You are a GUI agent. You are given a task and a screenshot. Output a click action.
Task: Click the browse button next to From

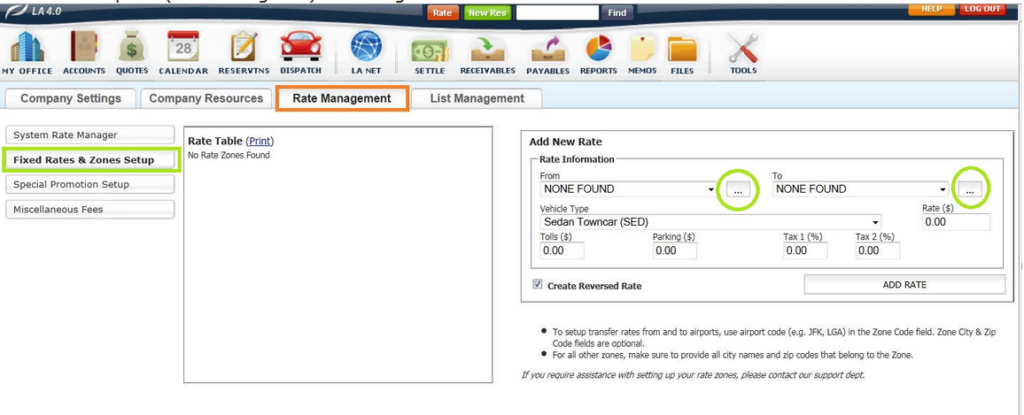[738, 189]
